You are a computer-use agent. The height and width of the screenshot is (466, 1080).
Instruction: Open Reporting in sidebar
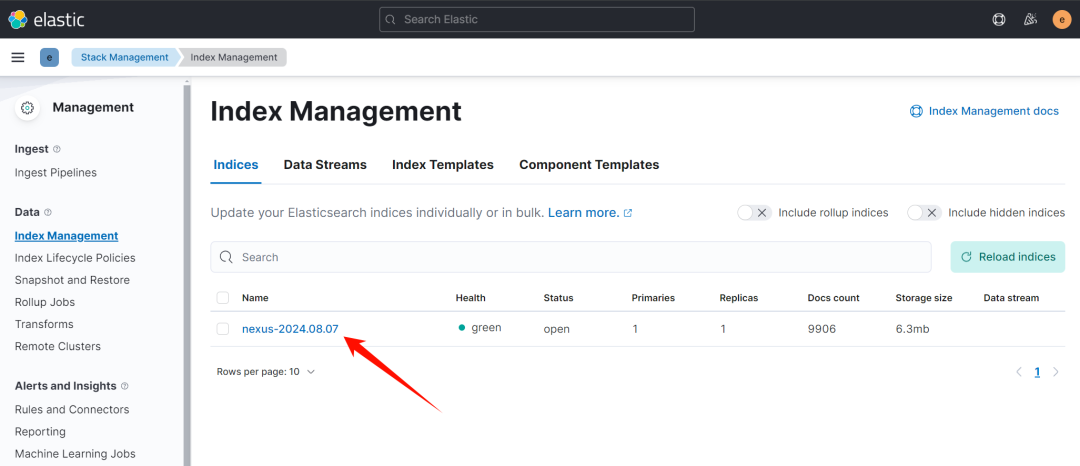pos(40,432)
